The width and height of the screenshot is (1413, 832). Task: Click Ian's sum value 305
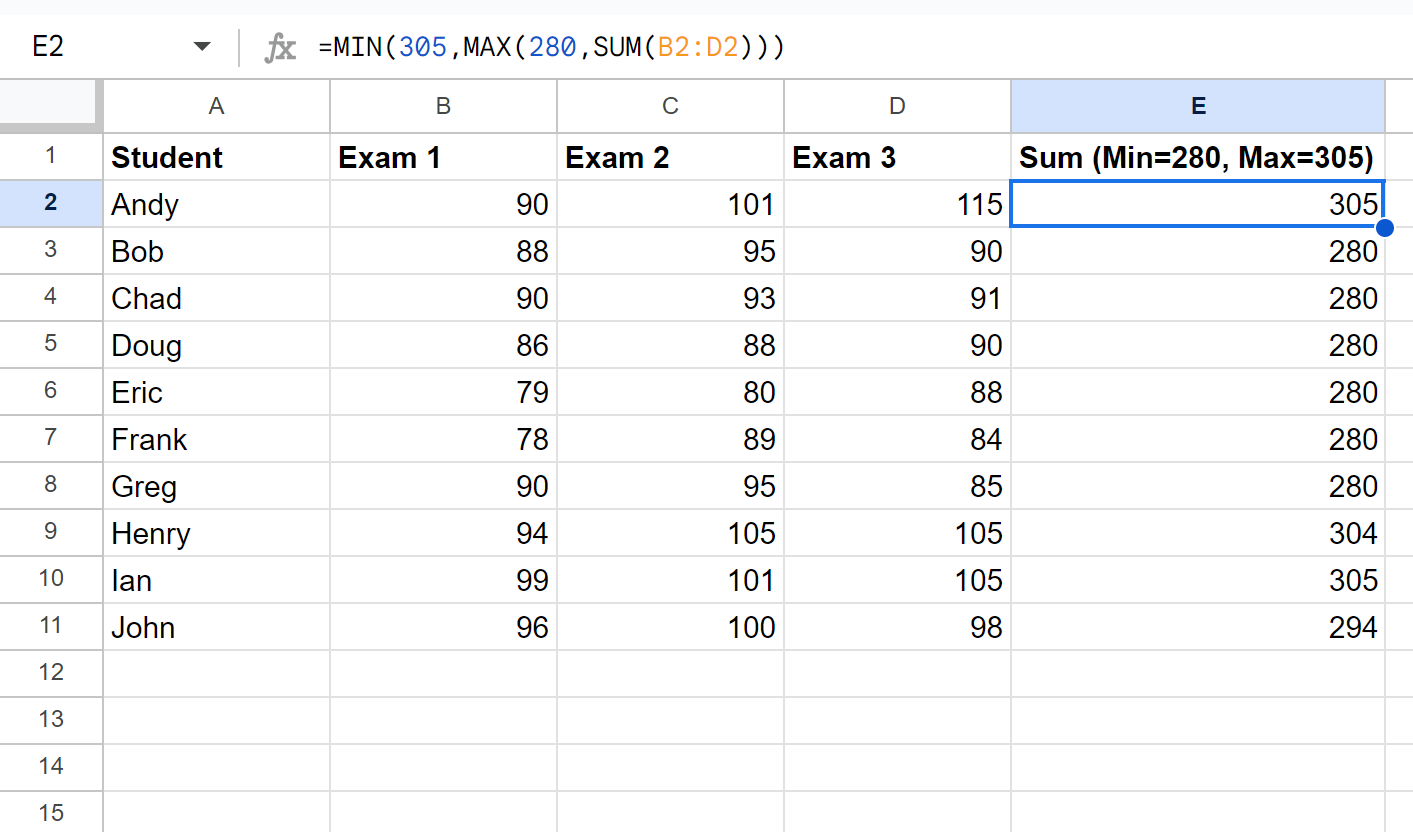tap(1198, 580)
